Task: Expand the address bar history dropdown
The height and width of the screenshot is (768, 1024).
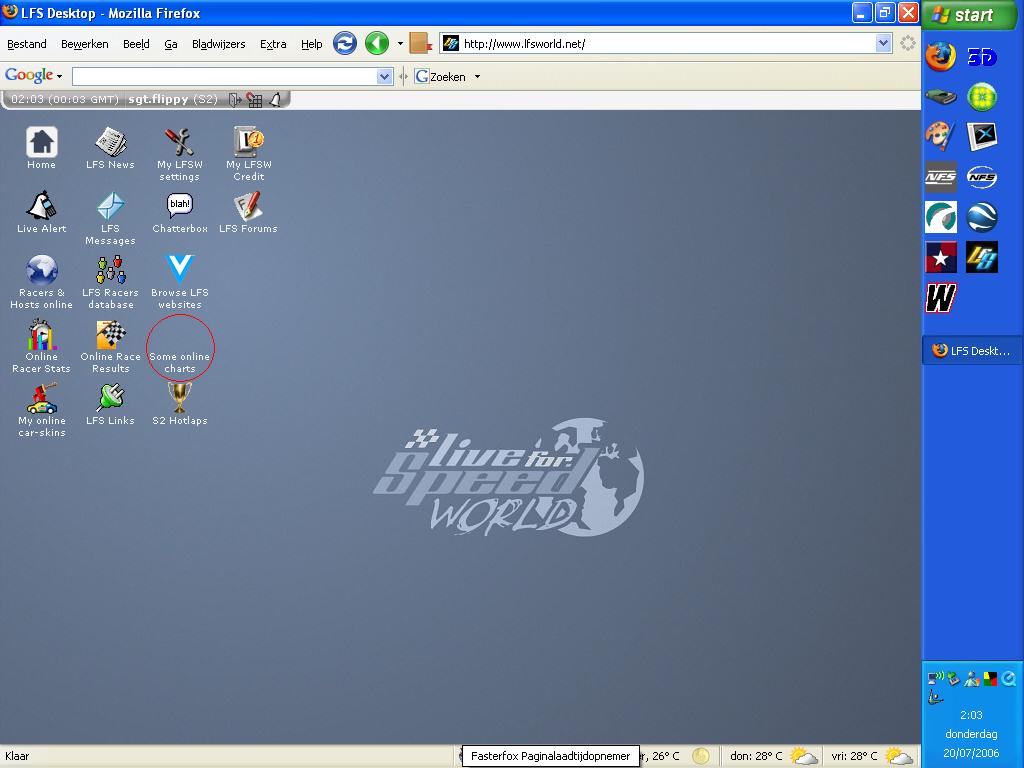Action: [x=883, y=44]
